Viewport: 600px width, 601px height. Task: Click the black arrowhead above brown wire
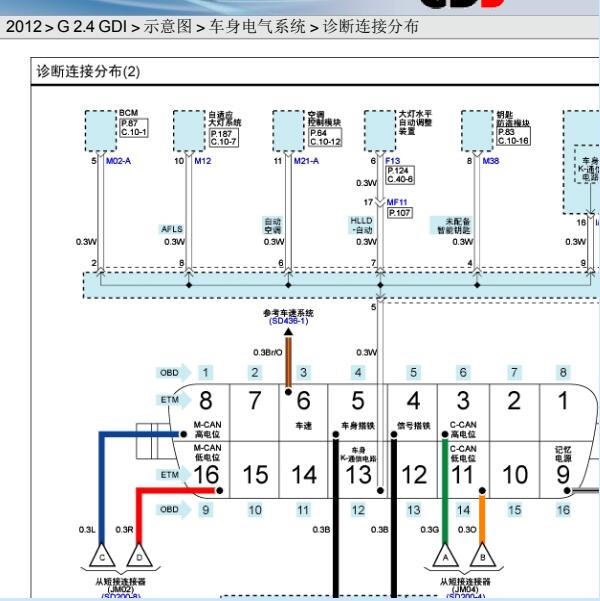[x=288, y=331]
